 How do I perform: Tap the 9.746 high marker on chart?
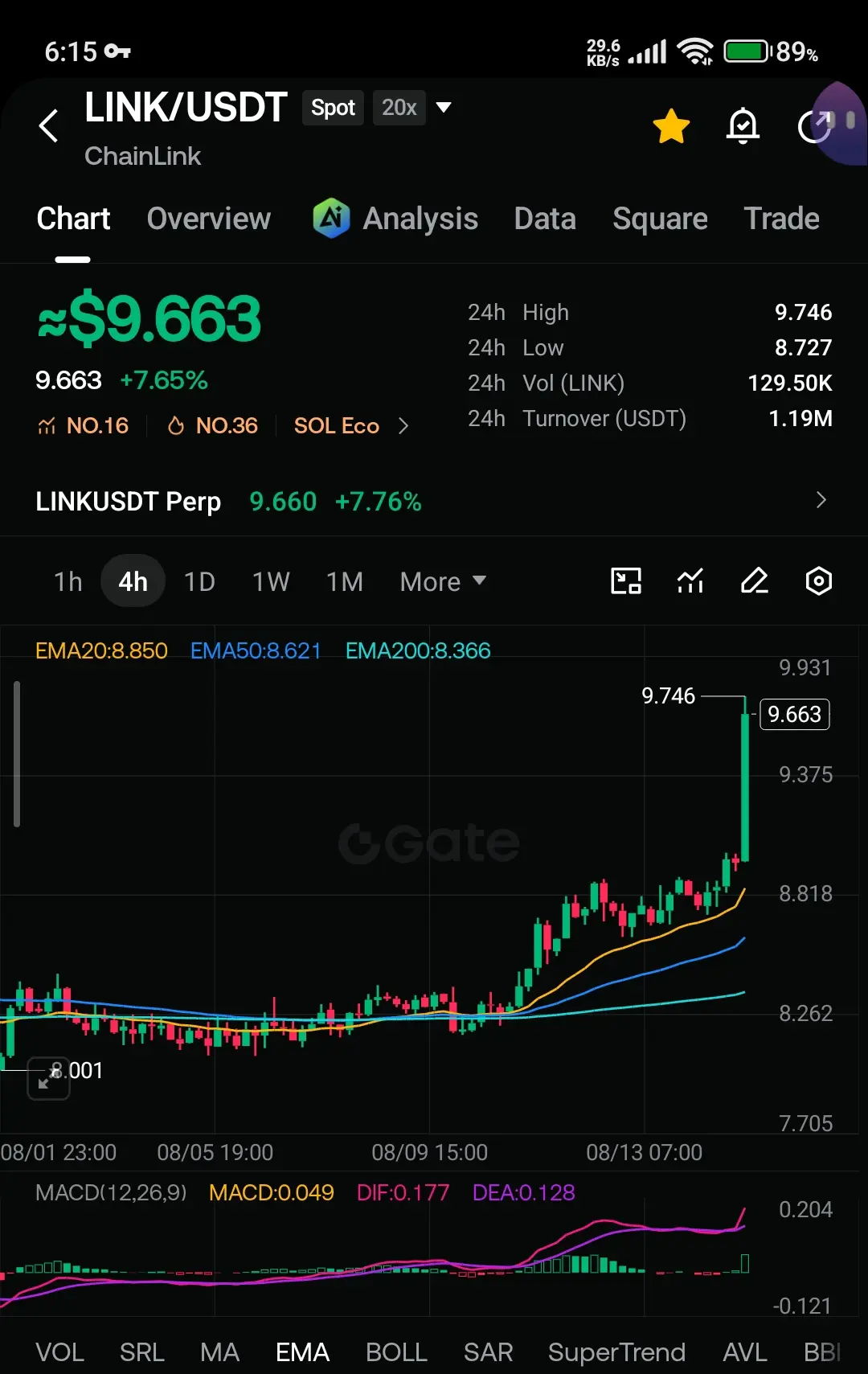(668, 695)
